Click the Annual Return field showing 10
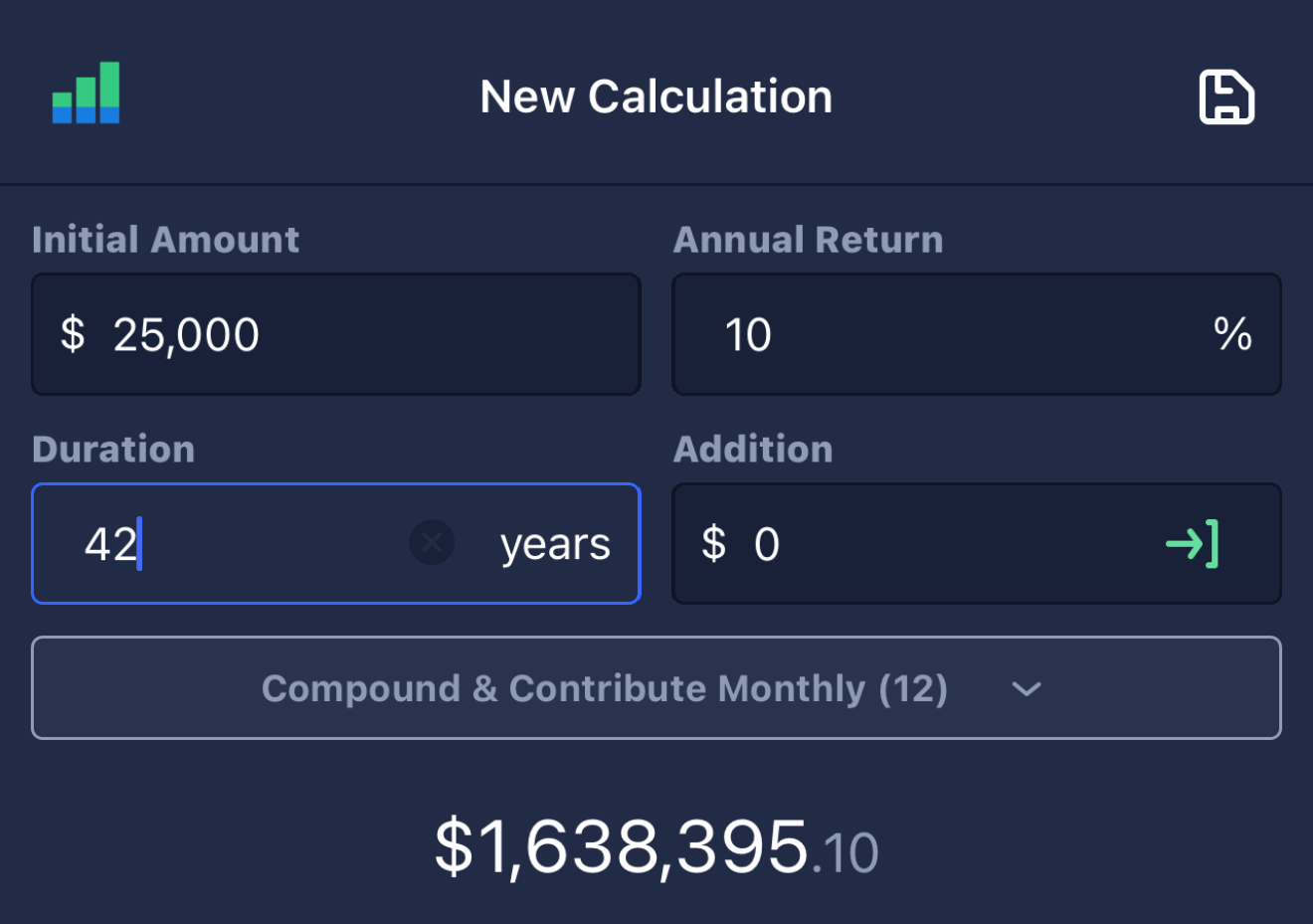This screenshot has height=924, width=1313. point(977,334)
